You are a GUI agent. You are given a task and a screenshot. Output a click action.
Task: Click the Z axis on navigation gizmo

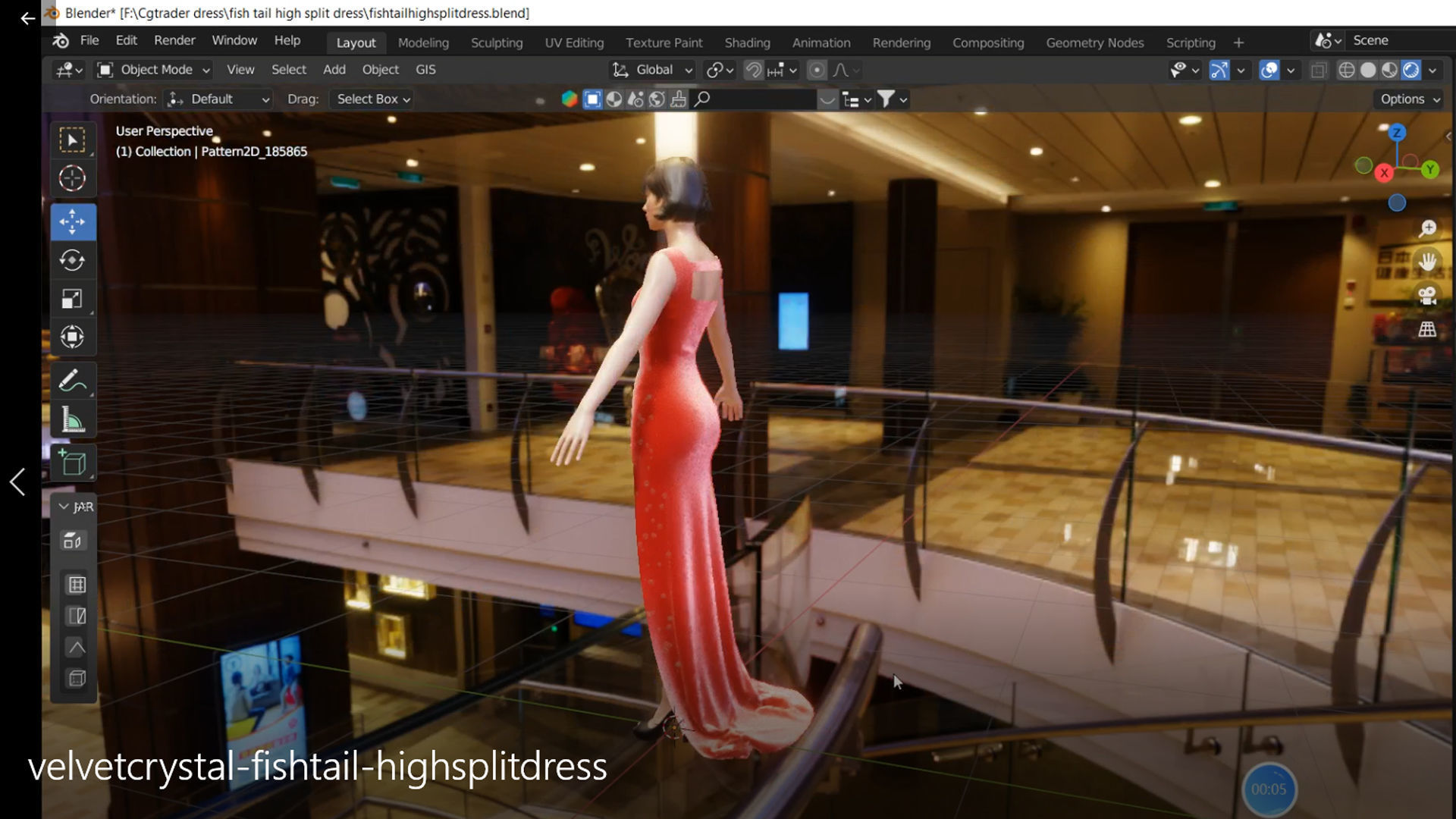1397,133
